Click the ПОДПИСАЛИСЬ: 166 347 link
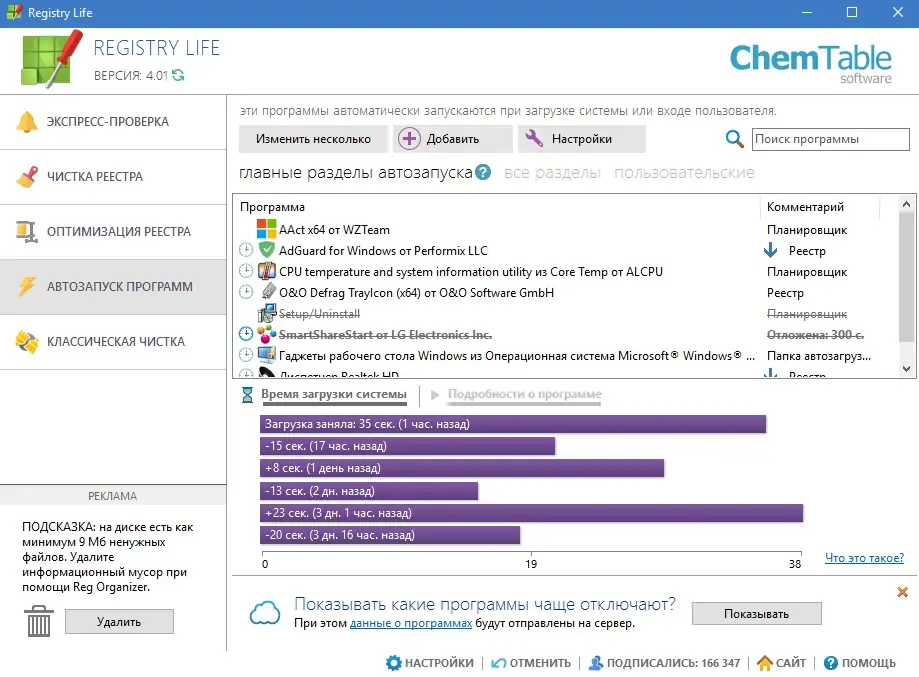 point(664,663)
